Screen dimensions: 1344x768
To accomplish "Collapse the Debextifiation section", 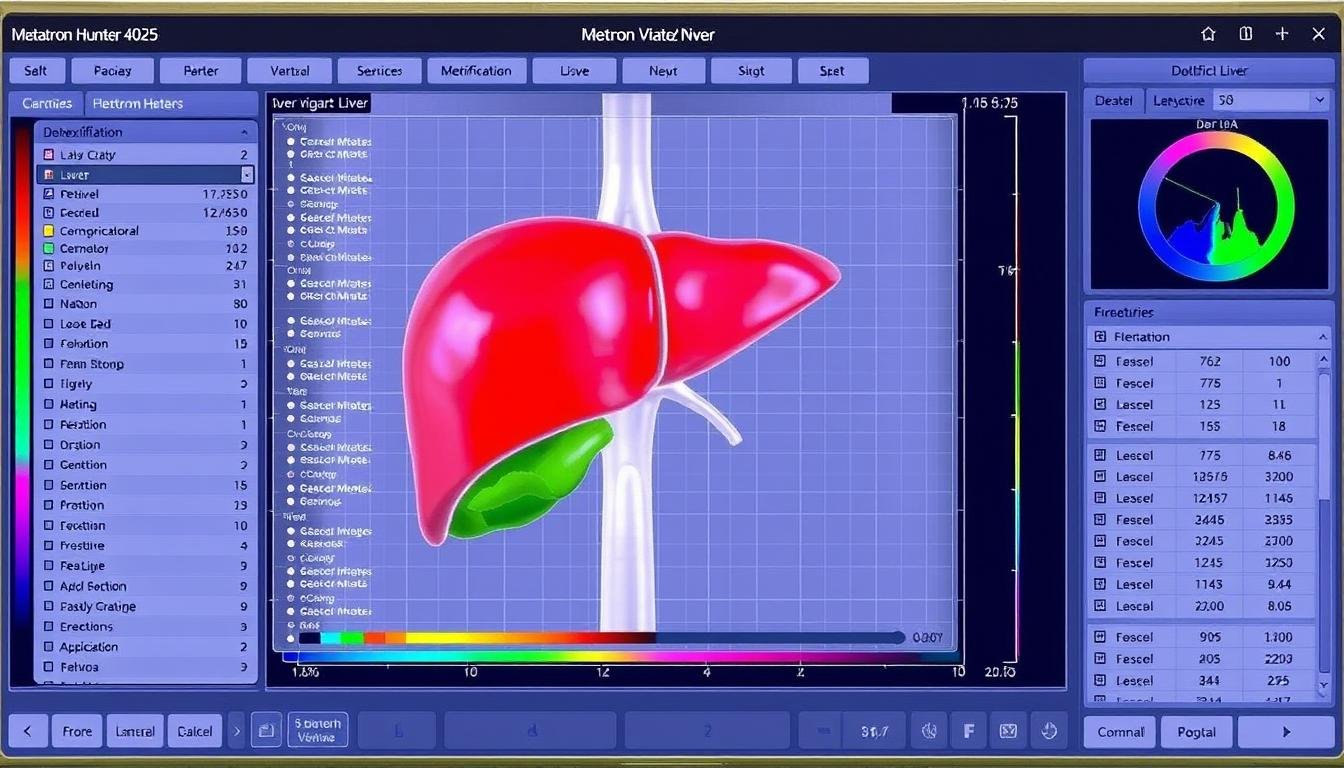I will tap(244, 132).
